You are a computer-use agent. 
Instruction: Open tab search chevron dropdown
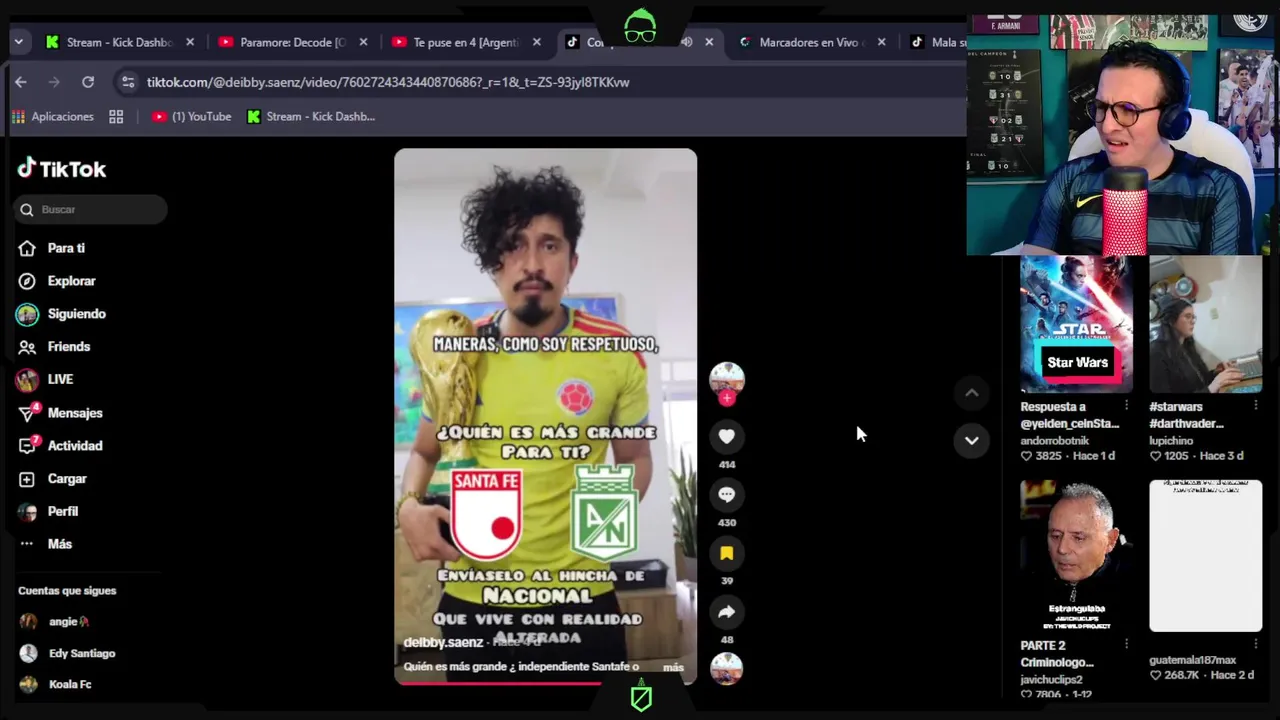click(18, 42)
